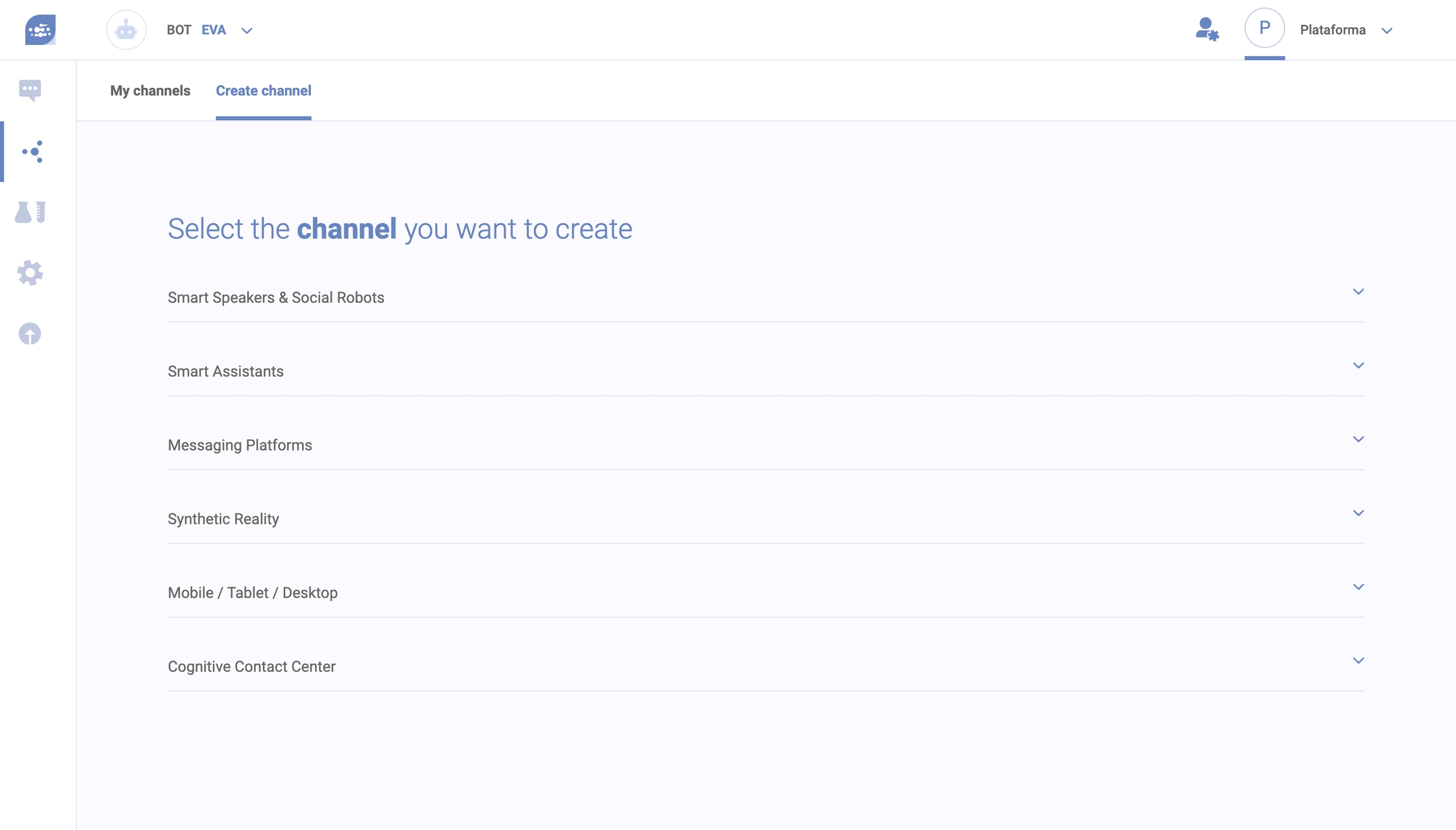The height and width of the screenshot is (830, 1456).
Task: Open the Plataforma account dropdown
Action: (1386, 30)
